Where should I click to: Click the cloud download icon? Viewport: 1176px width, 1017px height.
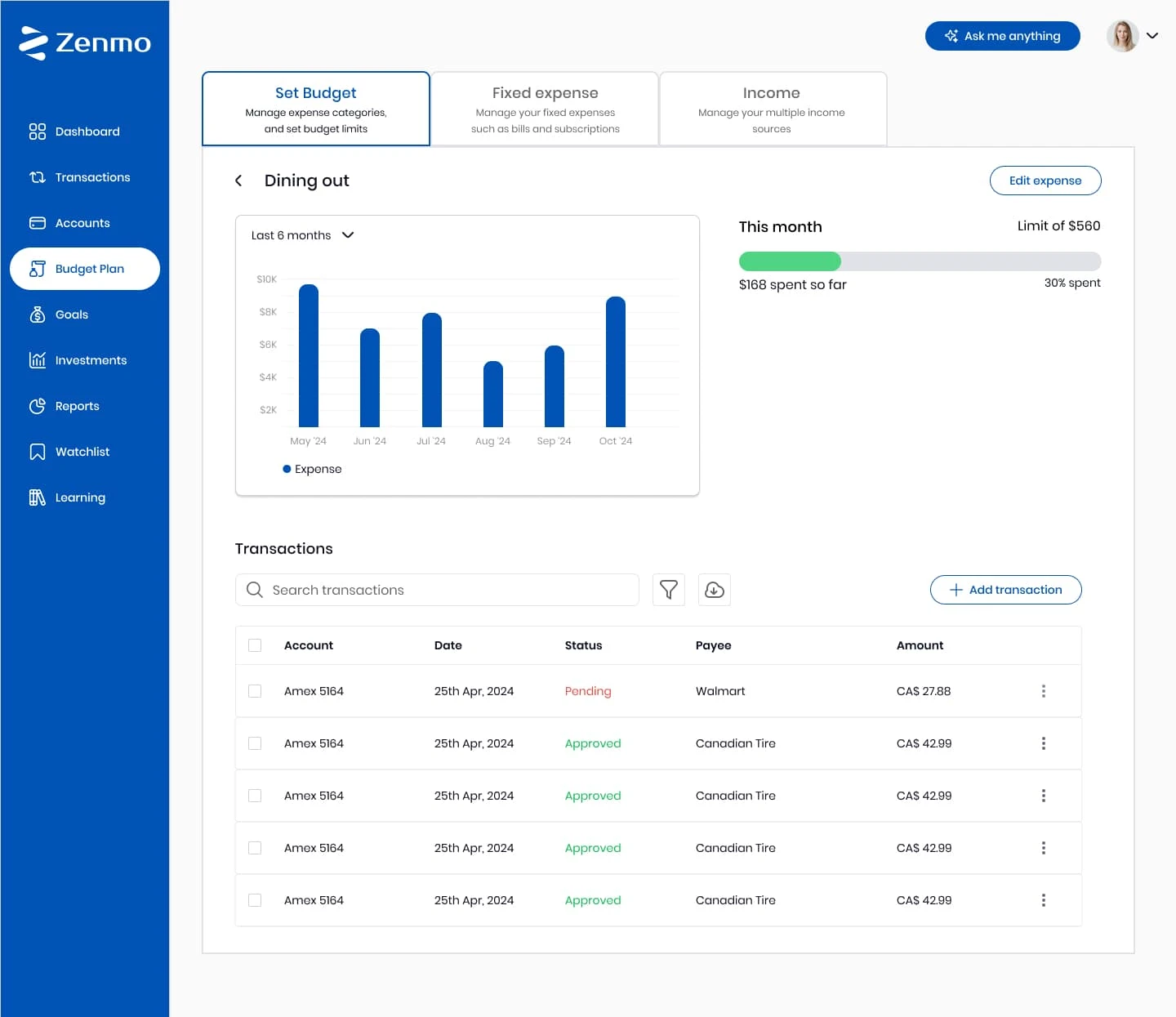[x=715, y=590]
